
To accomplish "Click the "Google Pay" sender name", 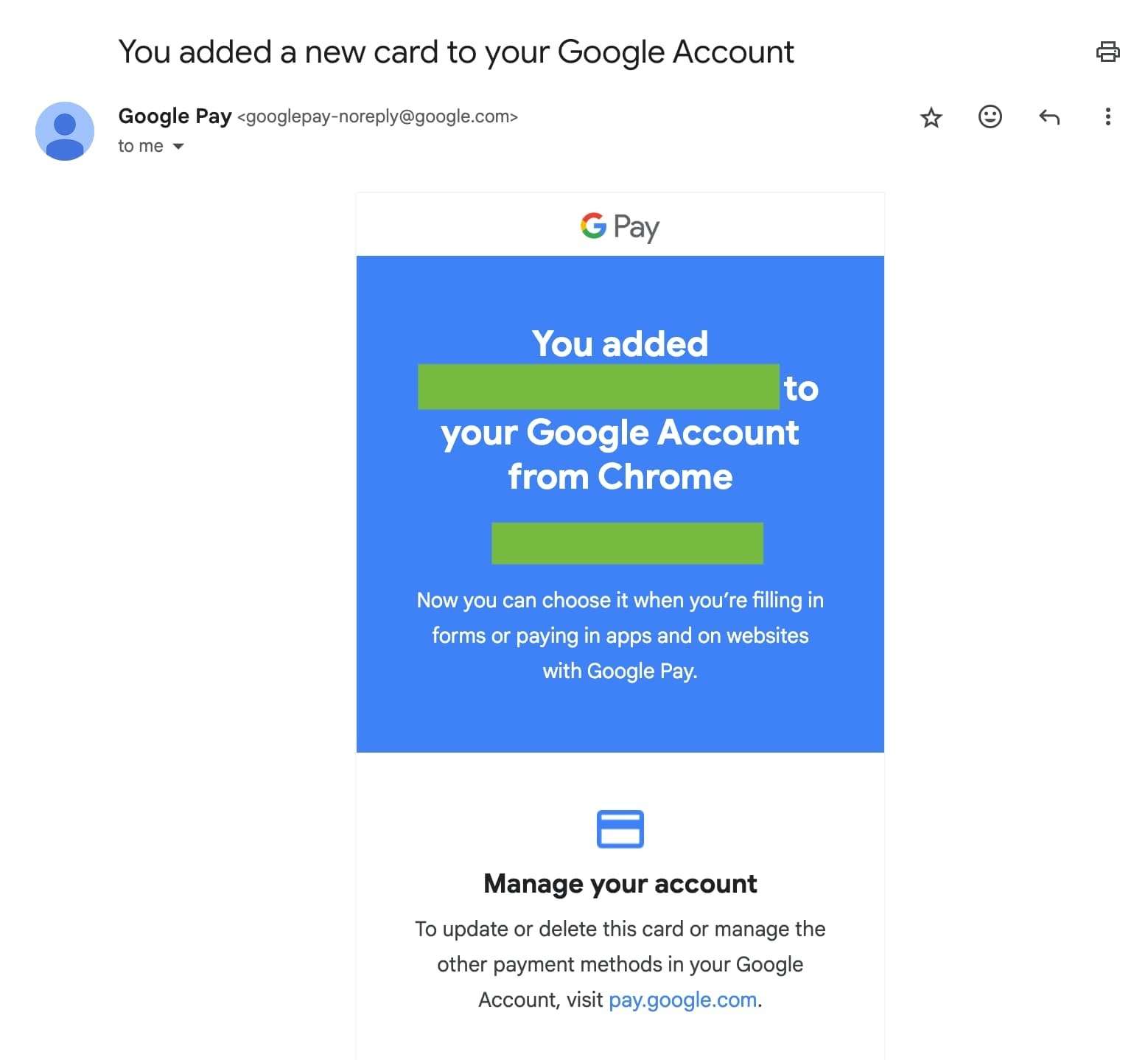I will (x=175, y=116).
